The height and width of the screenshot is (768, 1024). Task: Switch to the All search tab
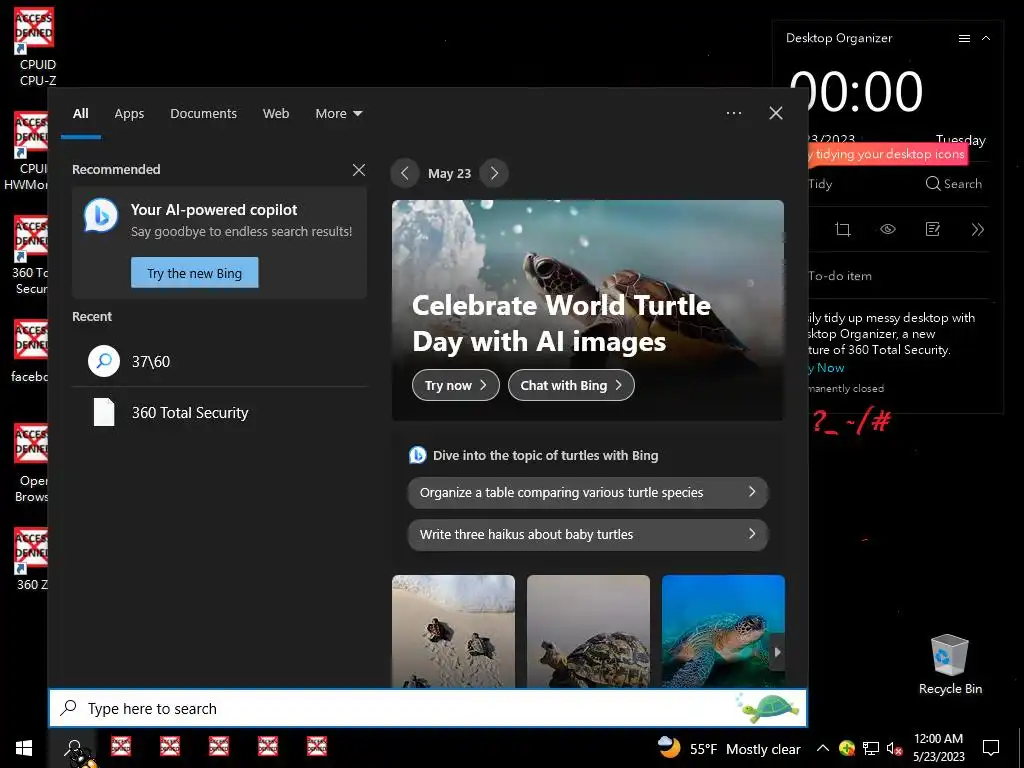81,114
